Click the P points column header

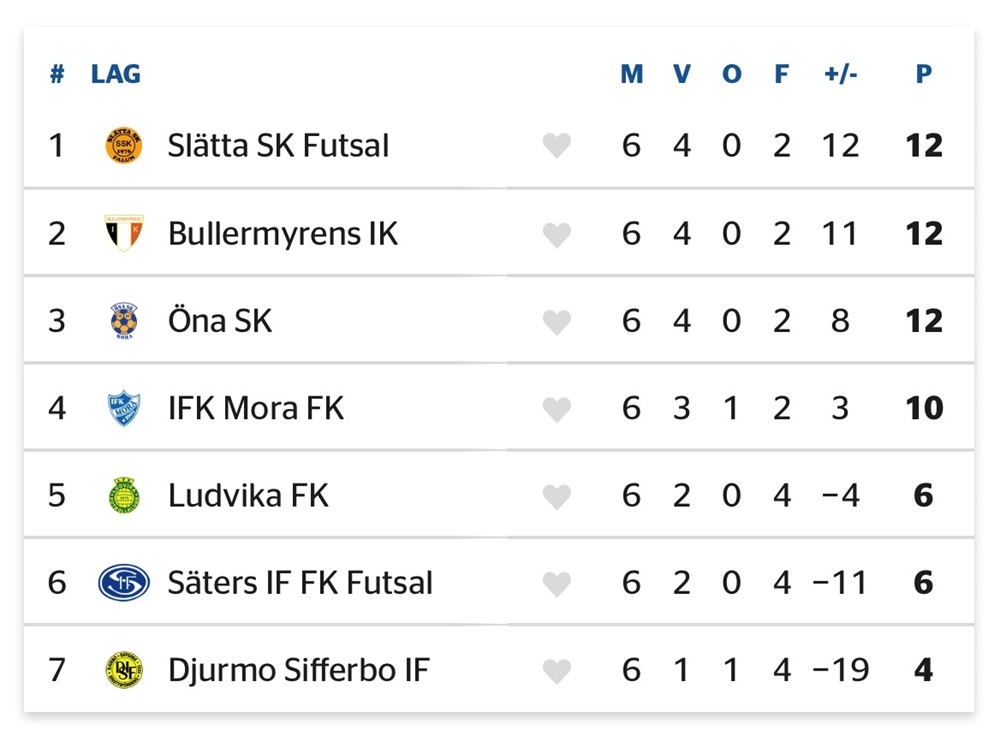pos(923,74)
